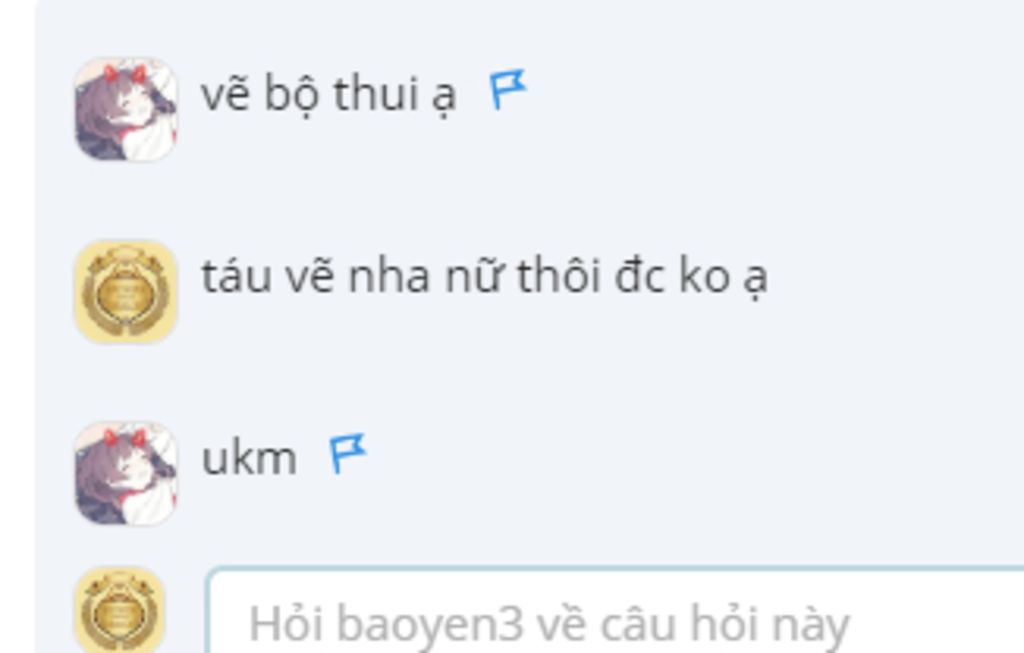1024x653 pixels.
Task: Open the anime avatar beside "vẽ bộ thui ạ"
Action: pyautogui.click(x=125, y=109)
